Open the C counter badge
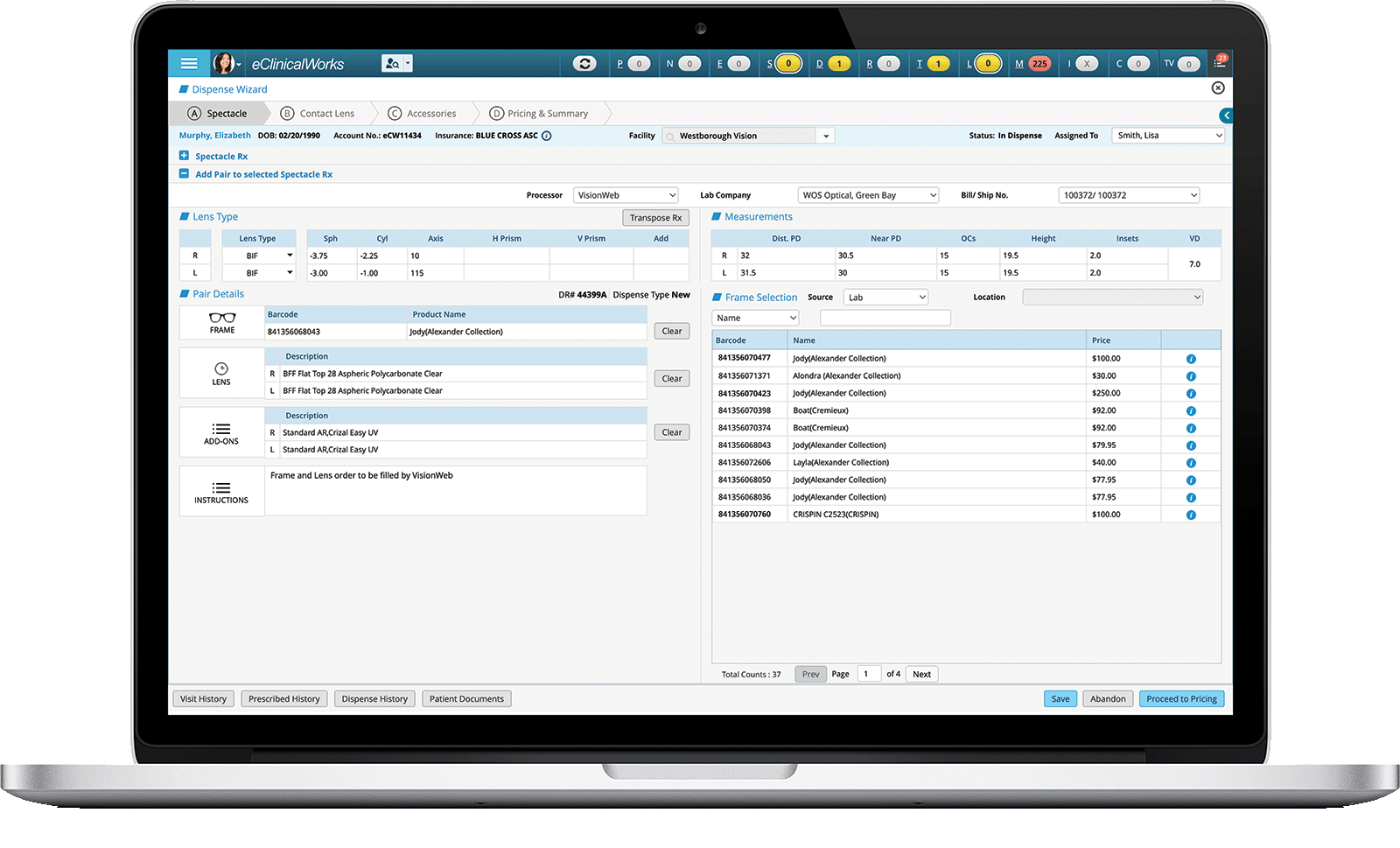 tap(1138, 64)
